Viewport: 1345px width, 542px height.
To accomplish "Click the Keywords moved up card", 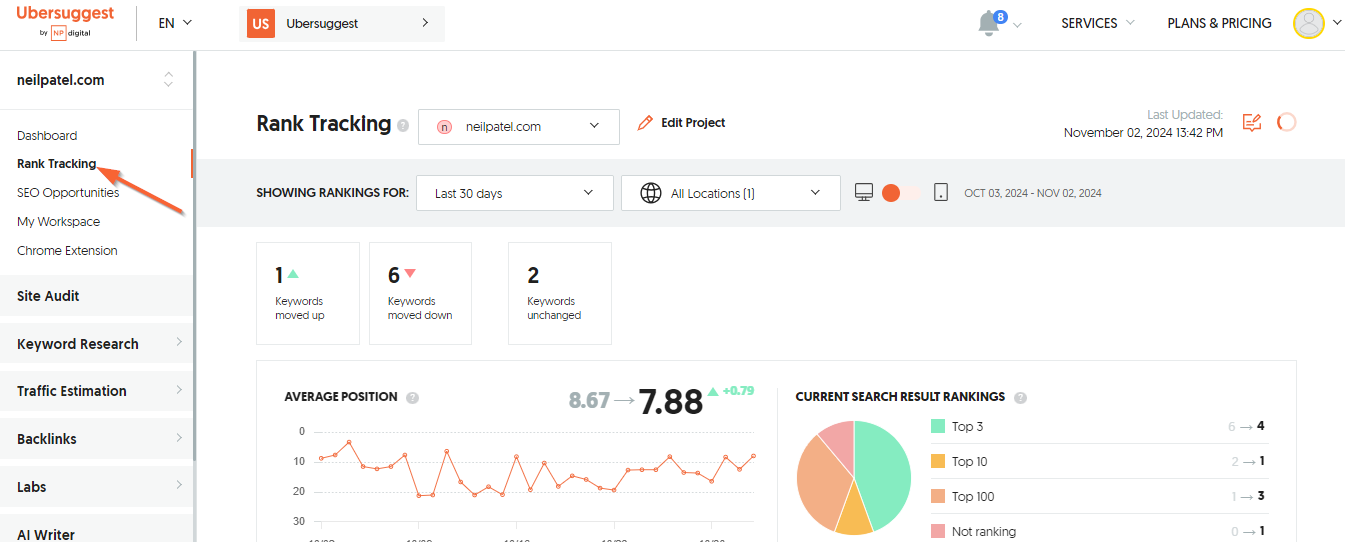I will click(308, 293).
